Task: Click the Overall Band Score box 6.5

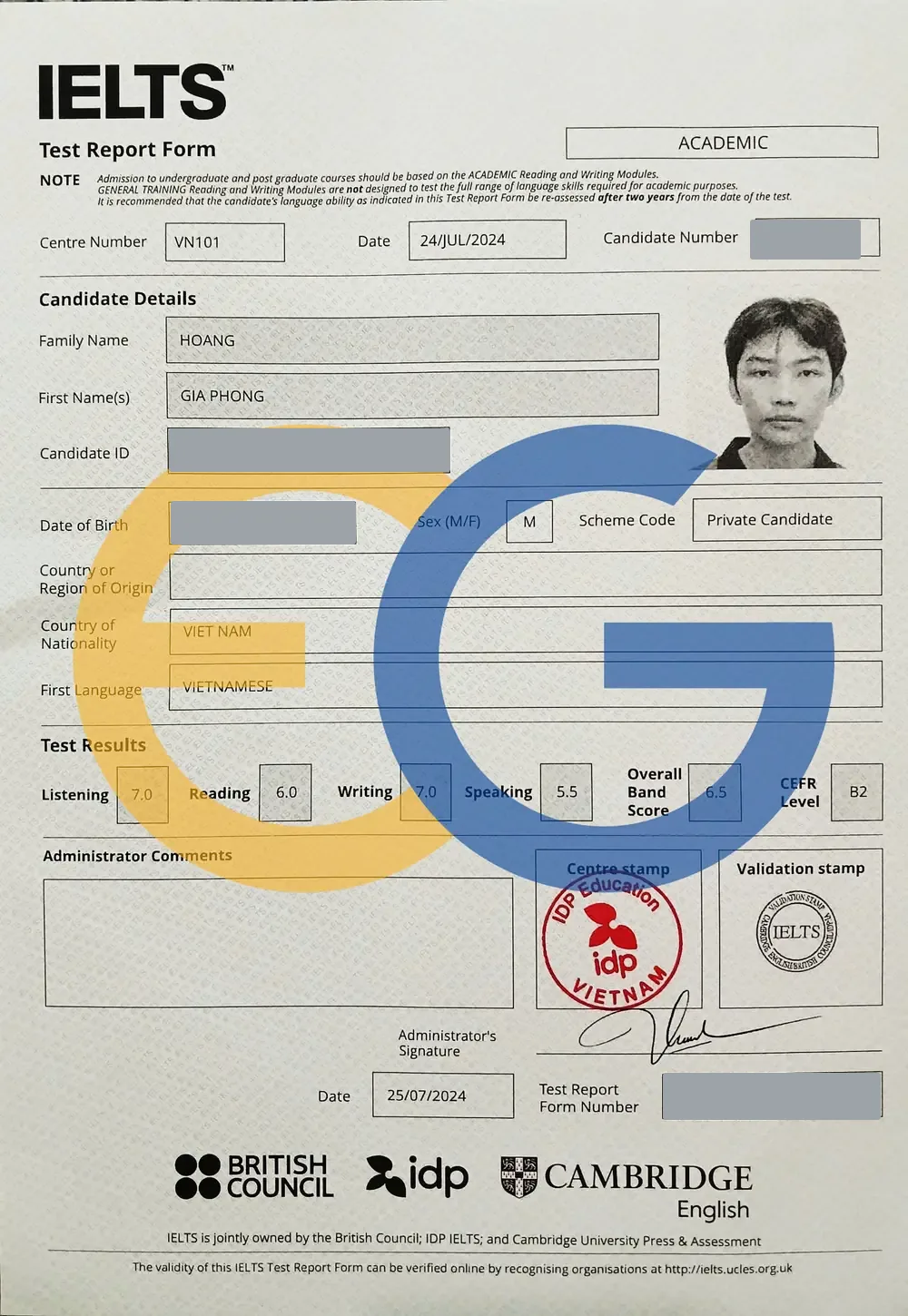Action: pos(716,792)
